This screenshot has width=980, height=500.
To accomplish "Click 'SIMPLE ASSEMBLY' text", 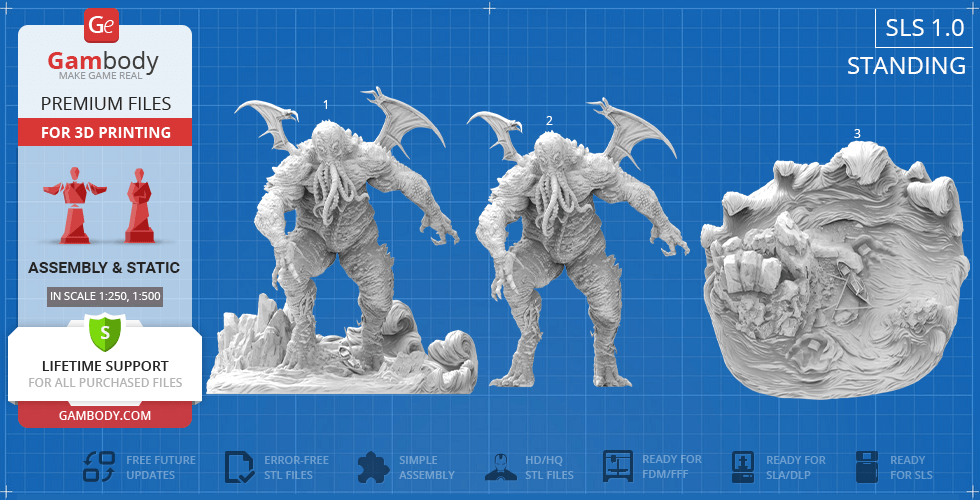I will [427, 467].
